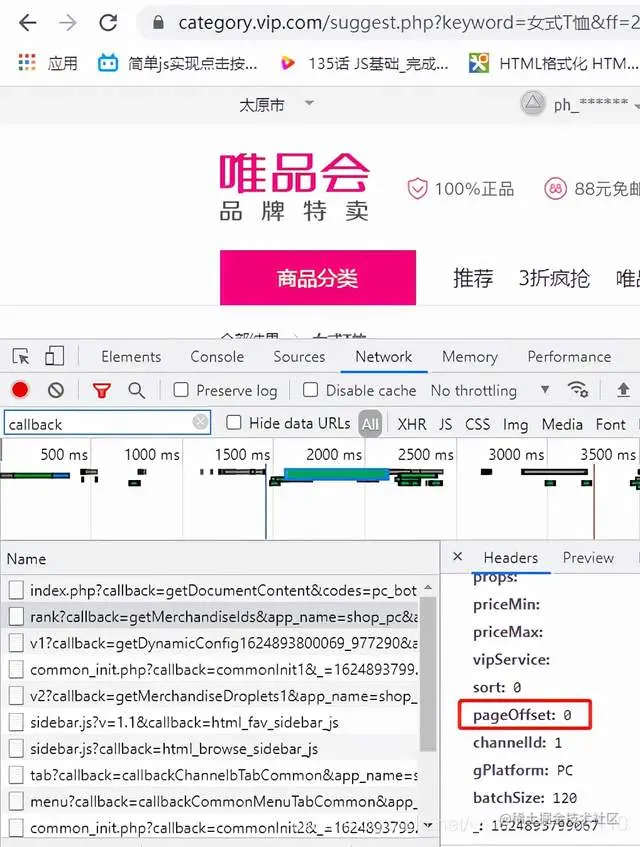This screenshot has height=847, width=640.
Task: Click the timeline overview at 2000 ms
Action: [x=334, y=455]
